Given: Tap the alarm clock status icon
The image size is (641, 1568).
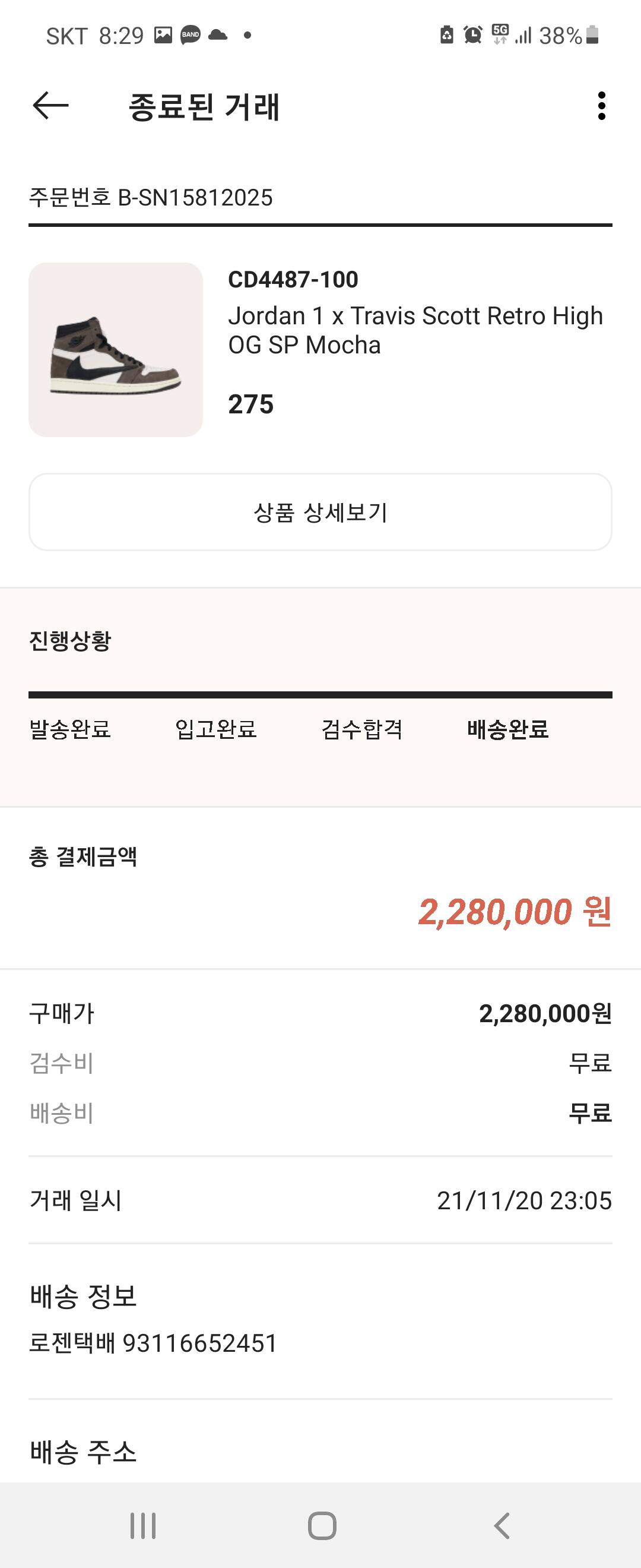Looking at the screenshot, I should (472, 35).
